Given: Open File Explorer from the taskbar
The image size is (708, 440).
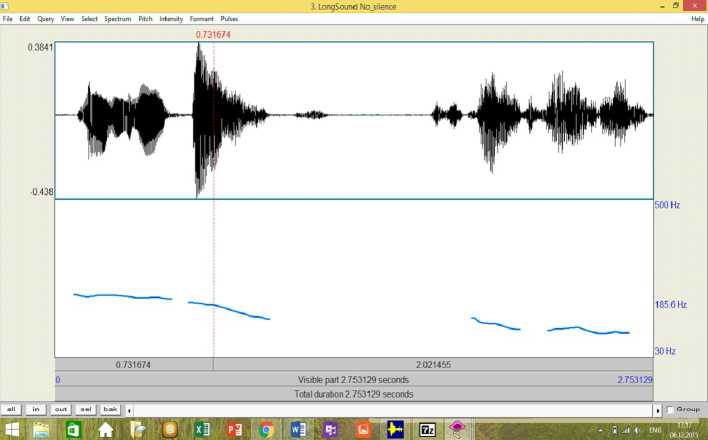Looking at the screenshot, I should [41, 430].
